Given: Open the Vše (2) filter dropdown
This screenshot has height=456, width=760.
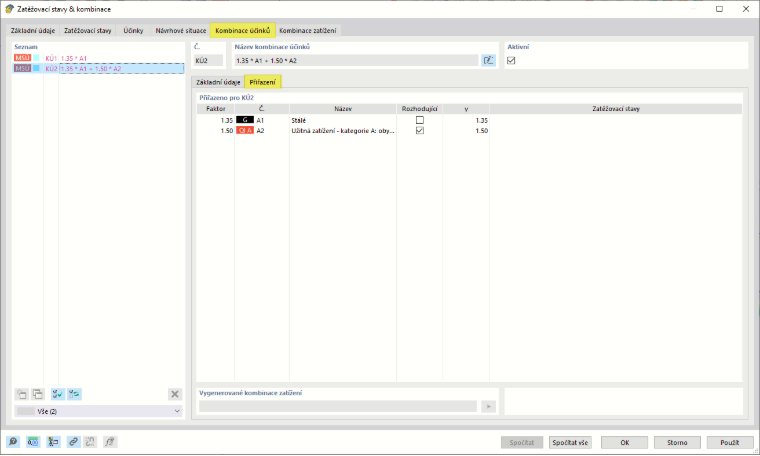Looking at the screenshot, I should tap(99, 411).
